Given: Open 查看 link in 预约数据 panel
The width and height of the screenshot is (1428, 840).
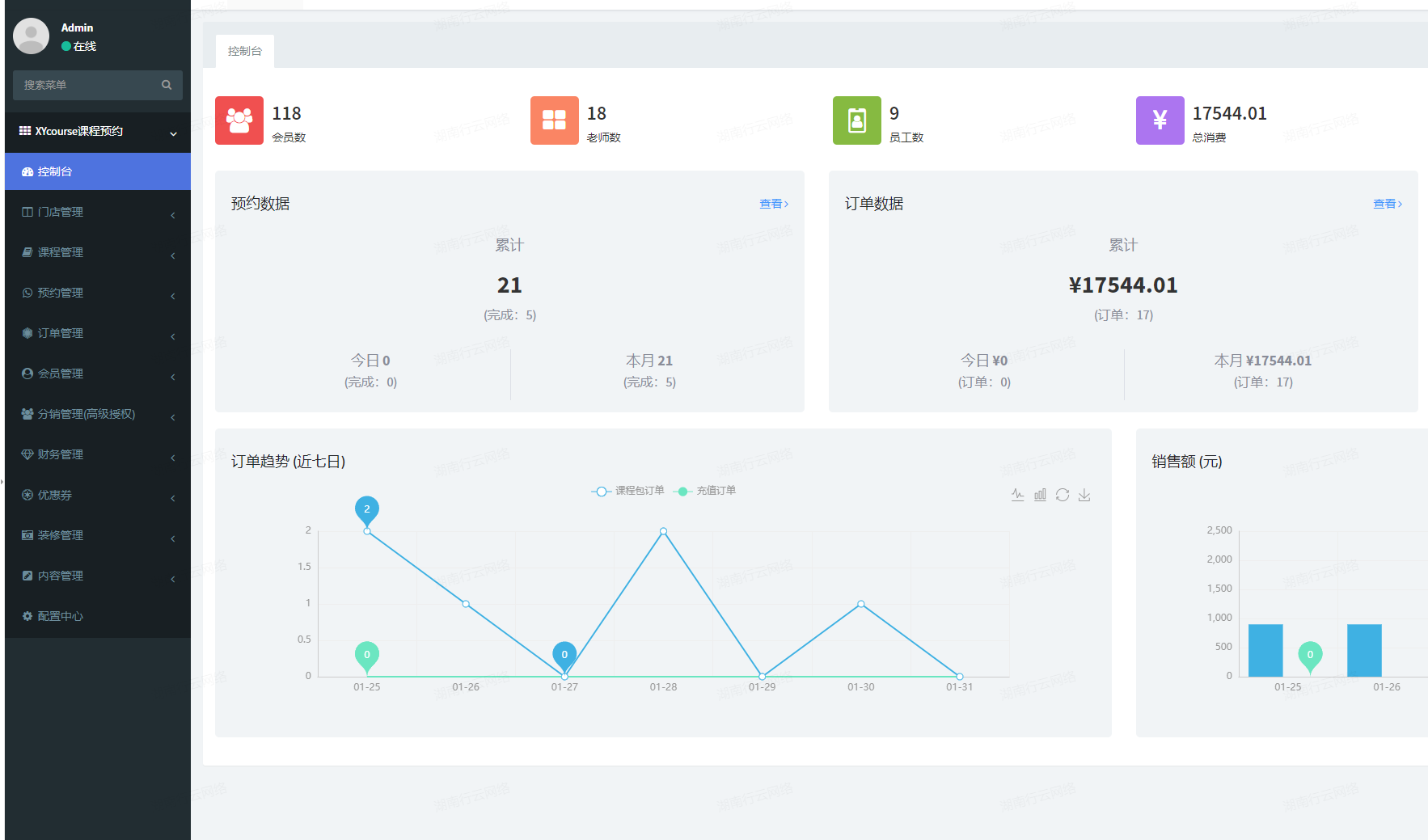Looking at the screenshot, I should (773, 204).
